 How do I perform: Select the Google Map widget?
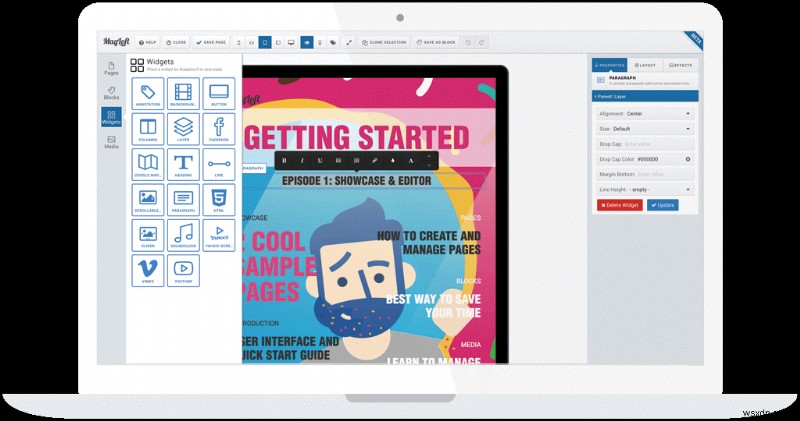(x=148, y=164)
